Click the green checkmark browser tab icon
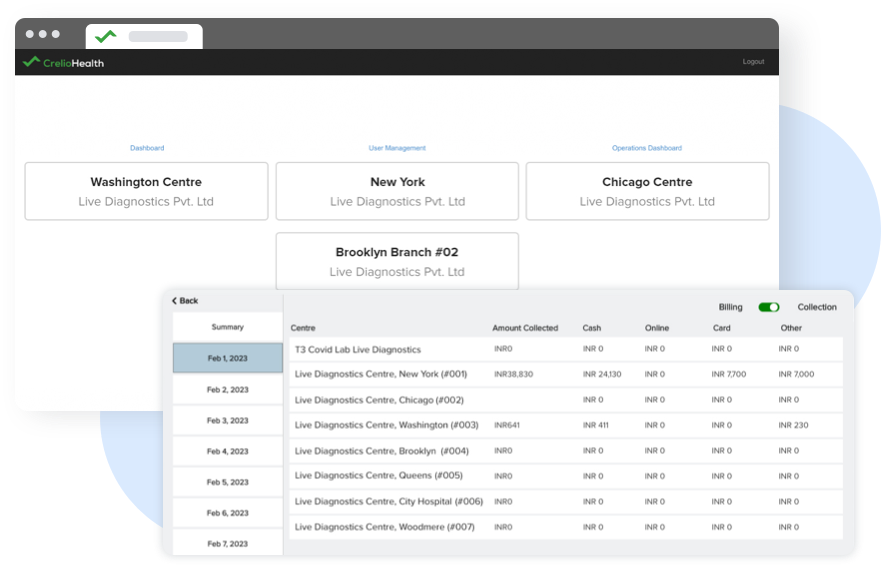Viewport: 881px width, 565px height. coord(105,36)
